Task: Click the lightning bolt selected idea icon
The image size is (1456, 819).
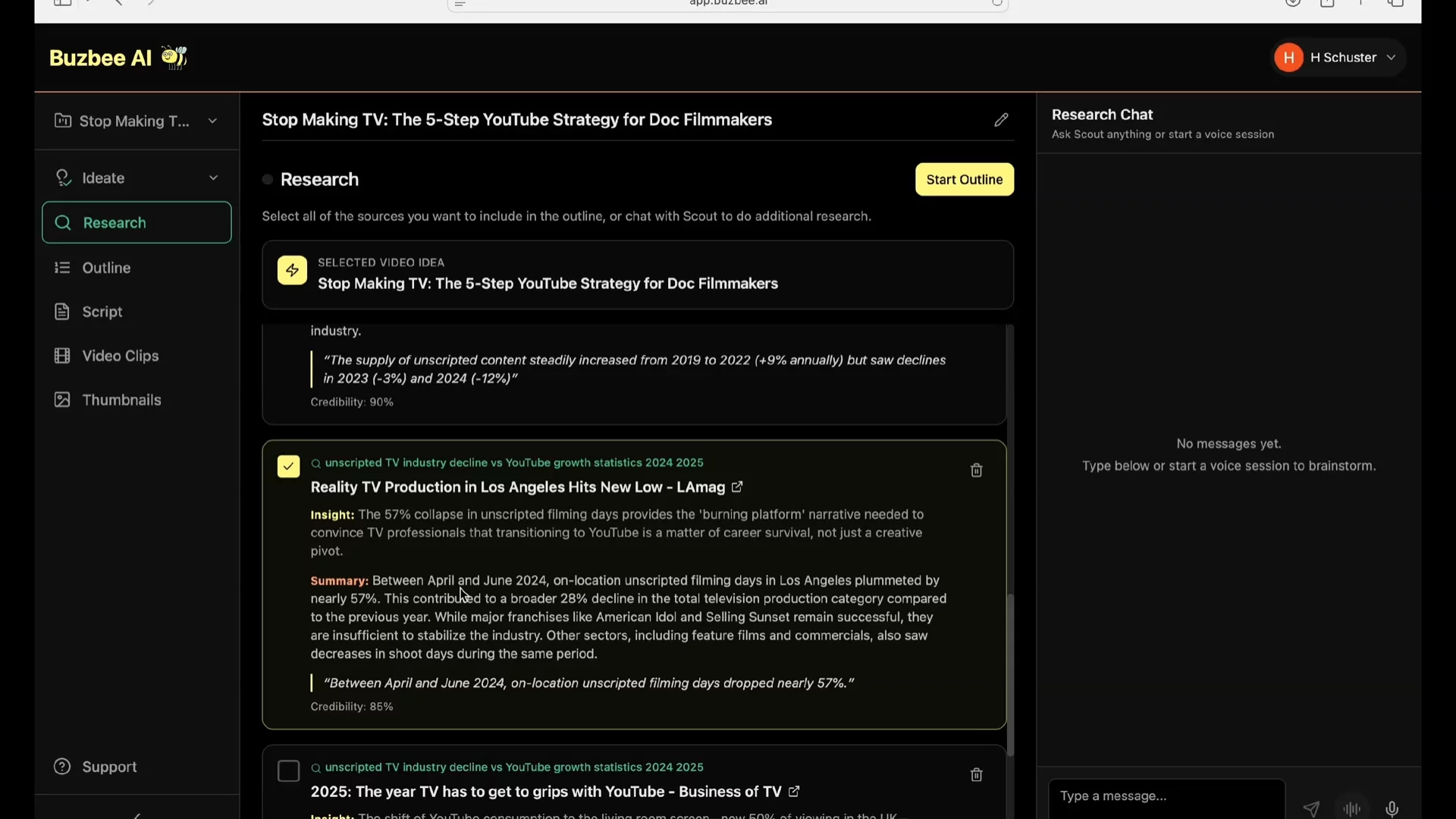Action: click(292, 271)
